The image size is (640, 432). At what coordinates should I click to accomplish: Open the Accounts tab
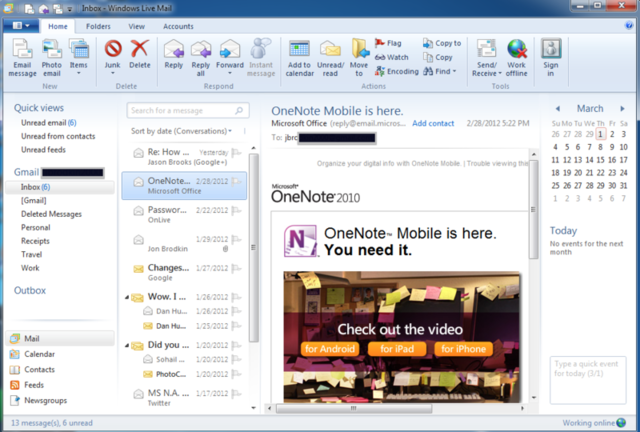[178, 25]
